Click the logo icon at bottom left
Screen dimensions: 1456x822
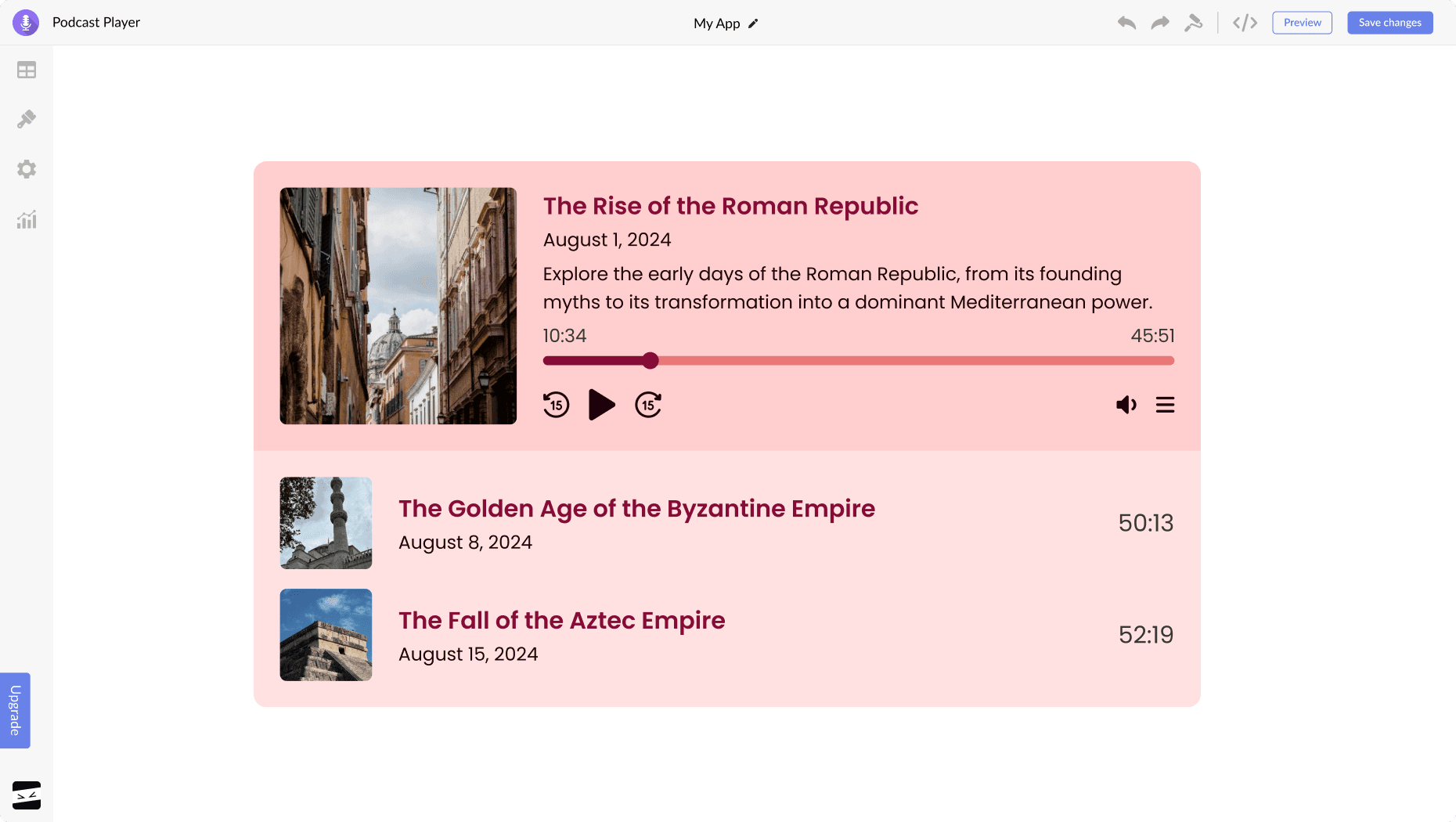point(26,795)
